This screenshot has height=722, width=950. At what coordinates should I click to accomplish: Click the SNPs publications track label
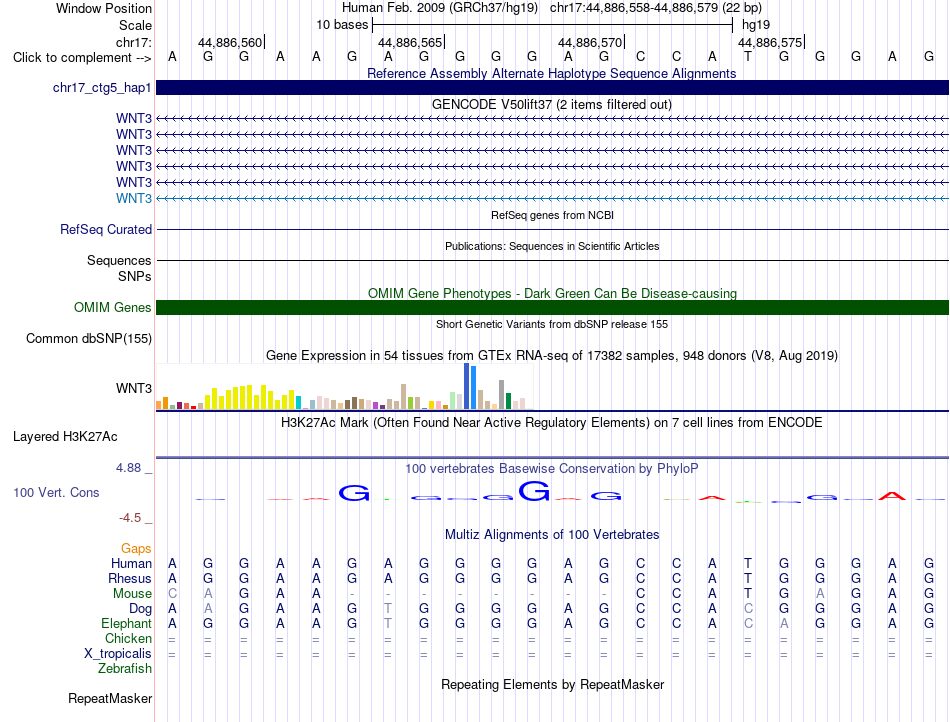click(x=135, y=276)
